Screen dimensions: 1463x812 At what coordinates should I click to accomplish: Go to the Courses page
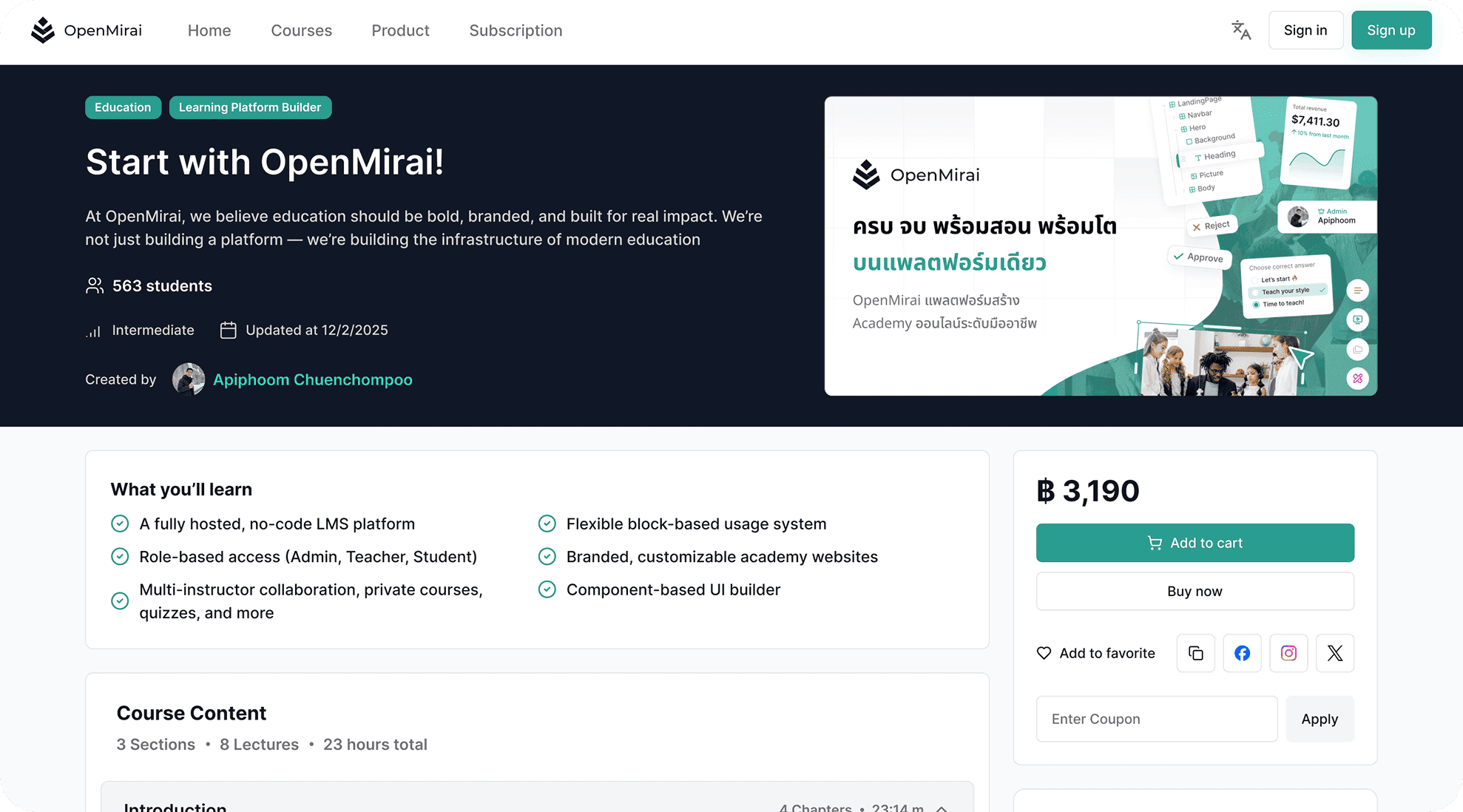301,30
